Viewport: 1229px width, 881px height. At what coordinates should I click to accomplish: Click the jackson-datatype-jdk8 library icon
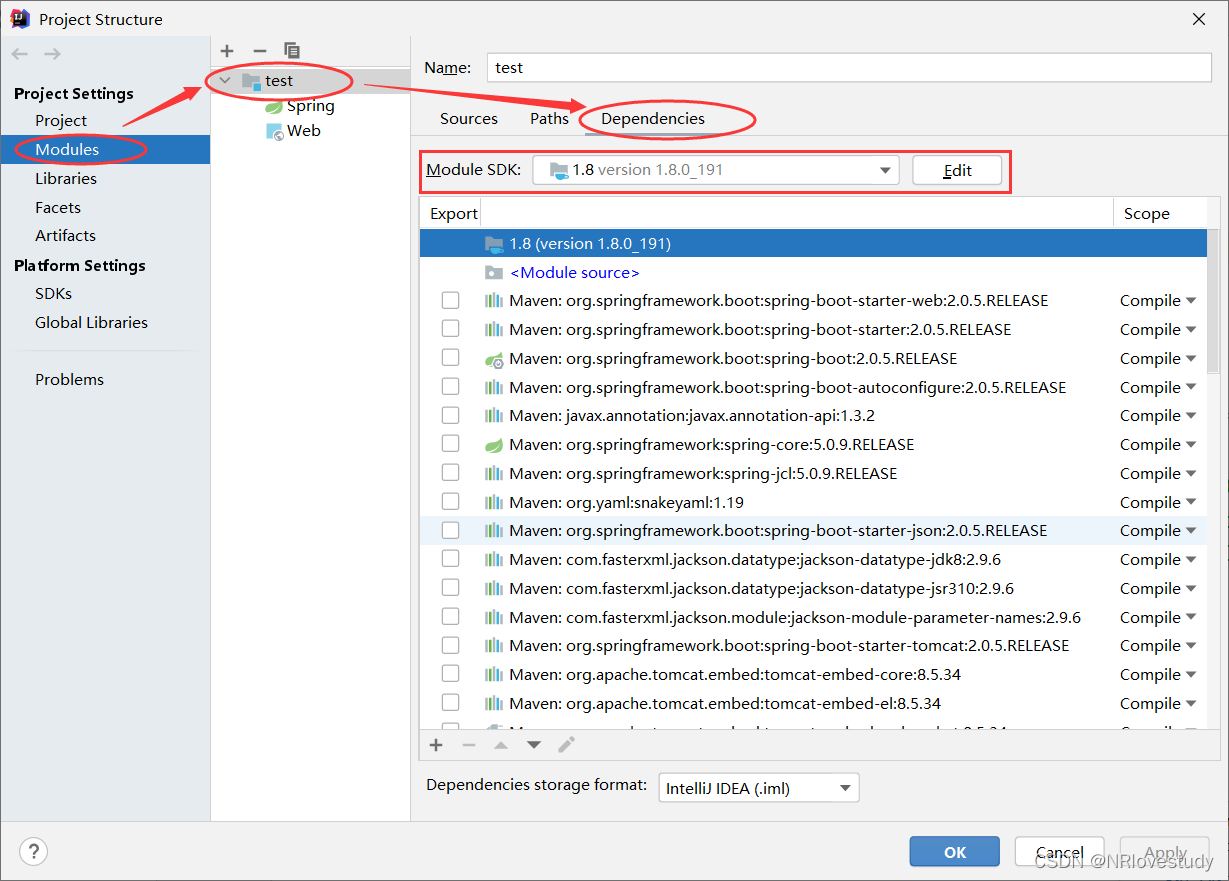point(494,560)
